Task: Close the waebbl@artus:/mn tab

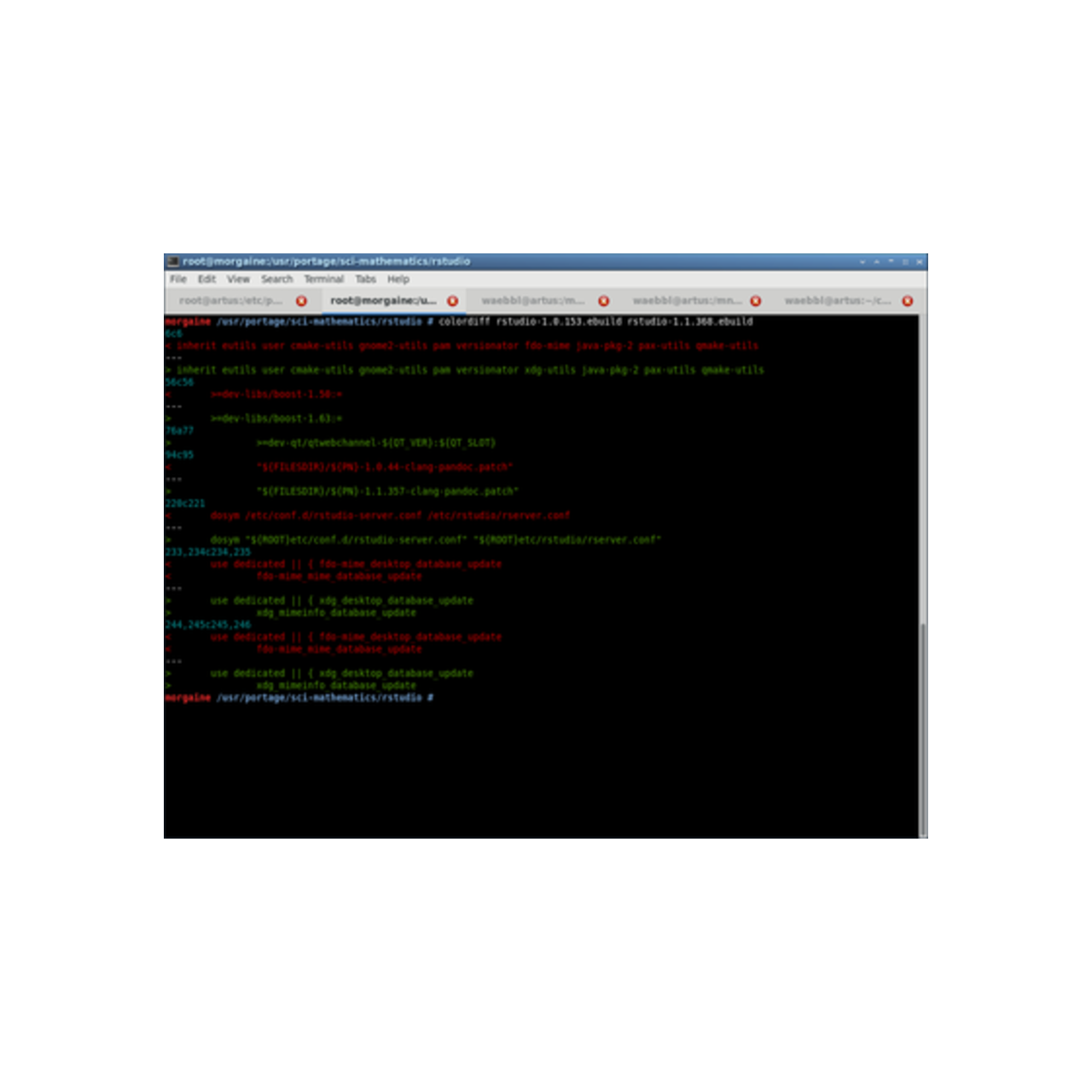Action: coord(756,300)
